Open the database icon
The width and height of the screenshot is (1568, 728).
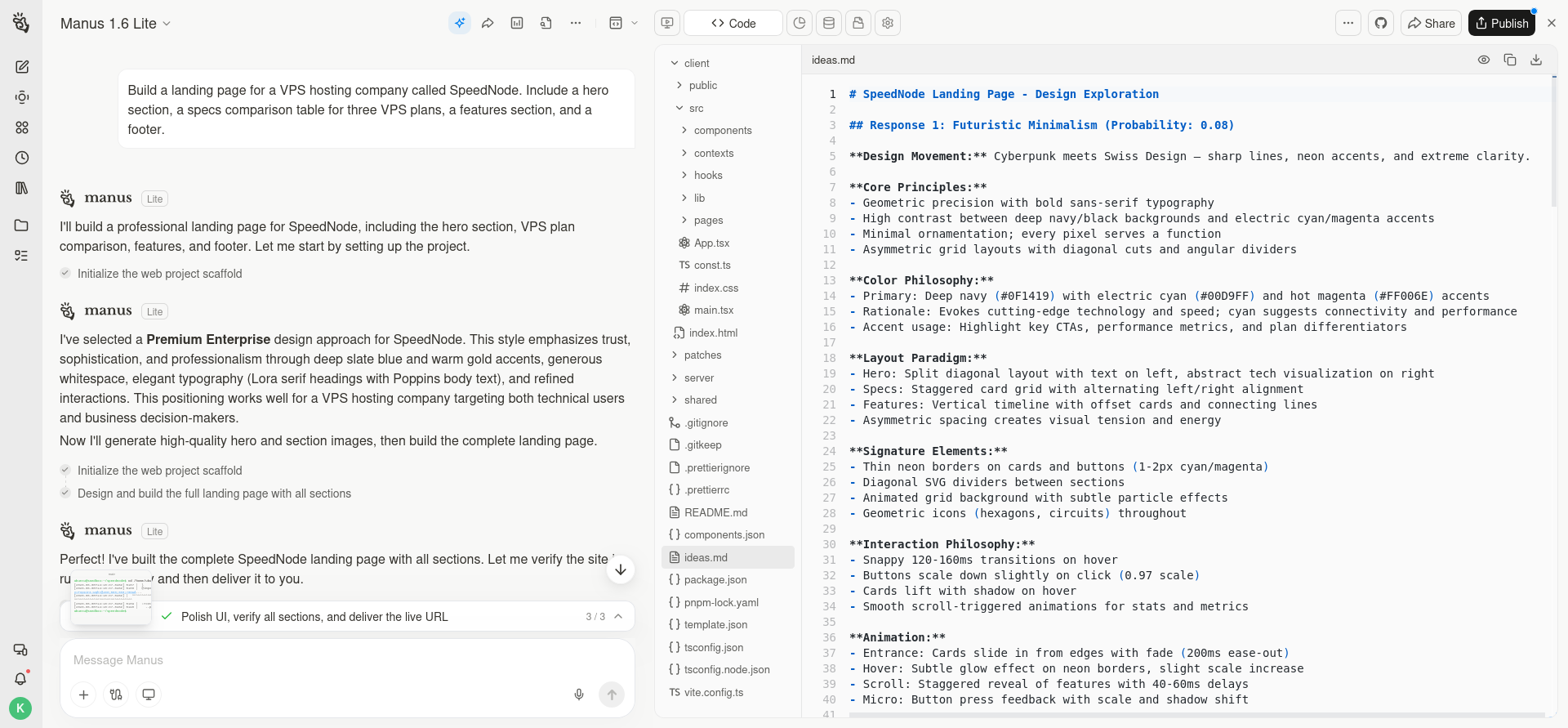[829, 23]
